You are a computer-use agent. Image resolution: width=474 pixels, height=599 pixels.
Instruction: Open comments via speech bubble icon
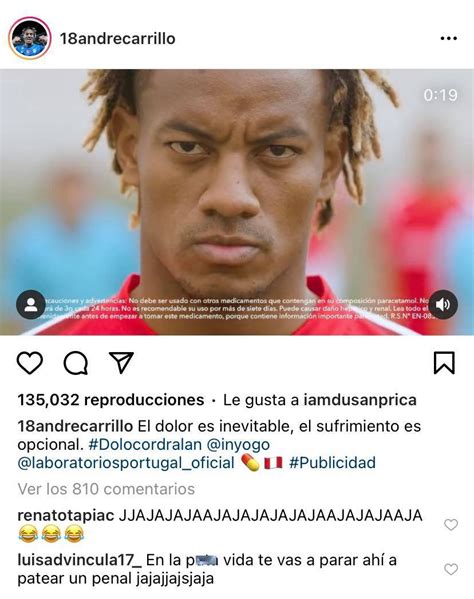tap(76, 363)
